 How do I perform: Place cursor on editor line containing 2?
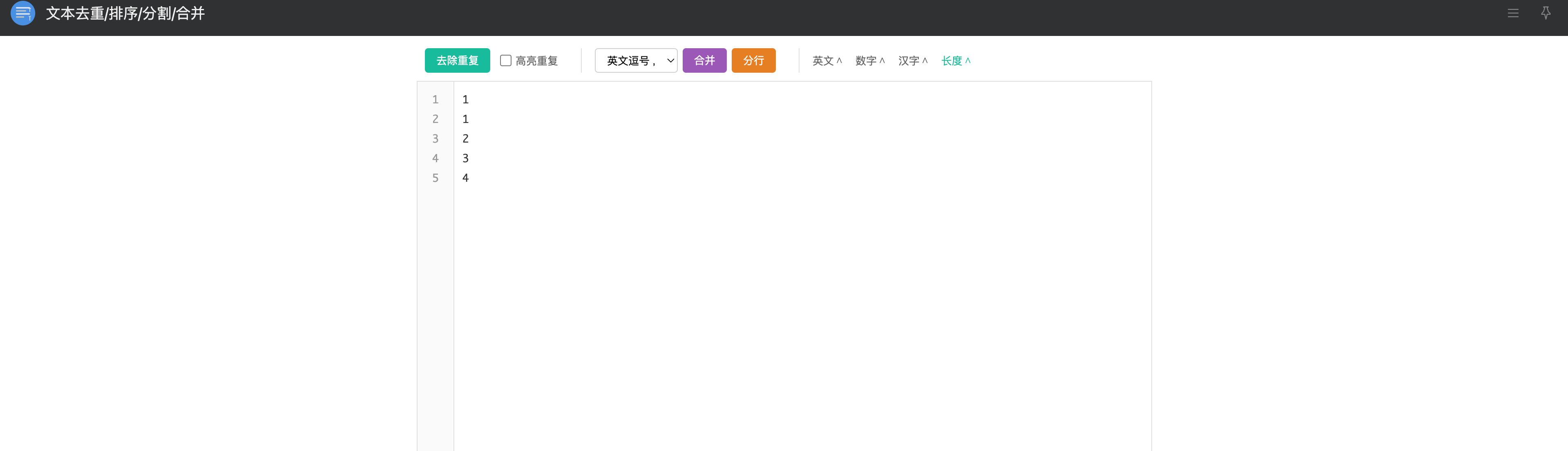pyautogui.click(x=466, y=139)
